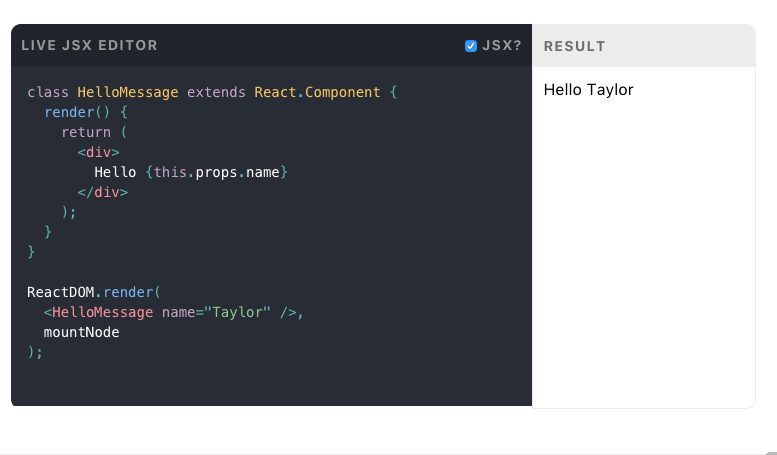This screenshot has width=777, height=455.
Task: Click the React.Component text in code
Action: (317, 92)
